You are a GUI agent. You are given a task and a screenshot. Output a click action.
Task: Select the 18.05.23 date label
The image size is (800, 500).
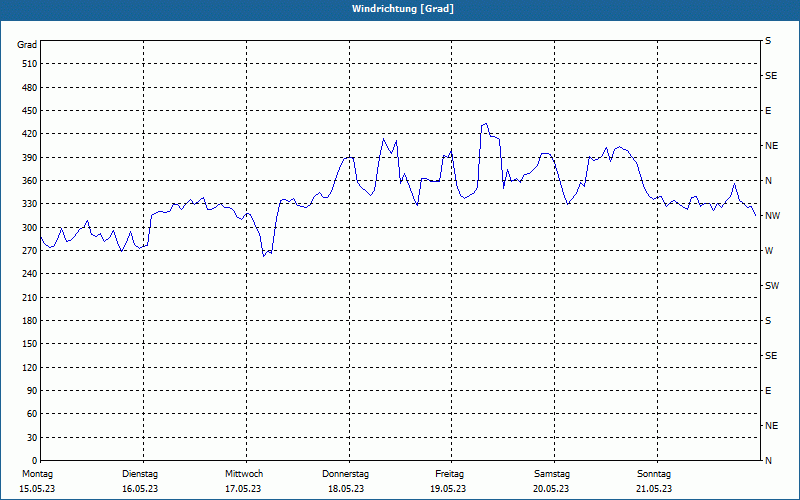[346, 489]
